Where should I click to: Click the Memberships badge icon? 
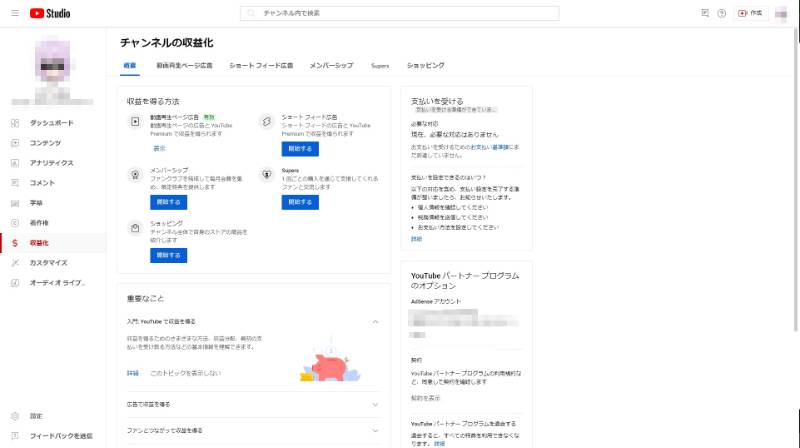click(135, 175)
